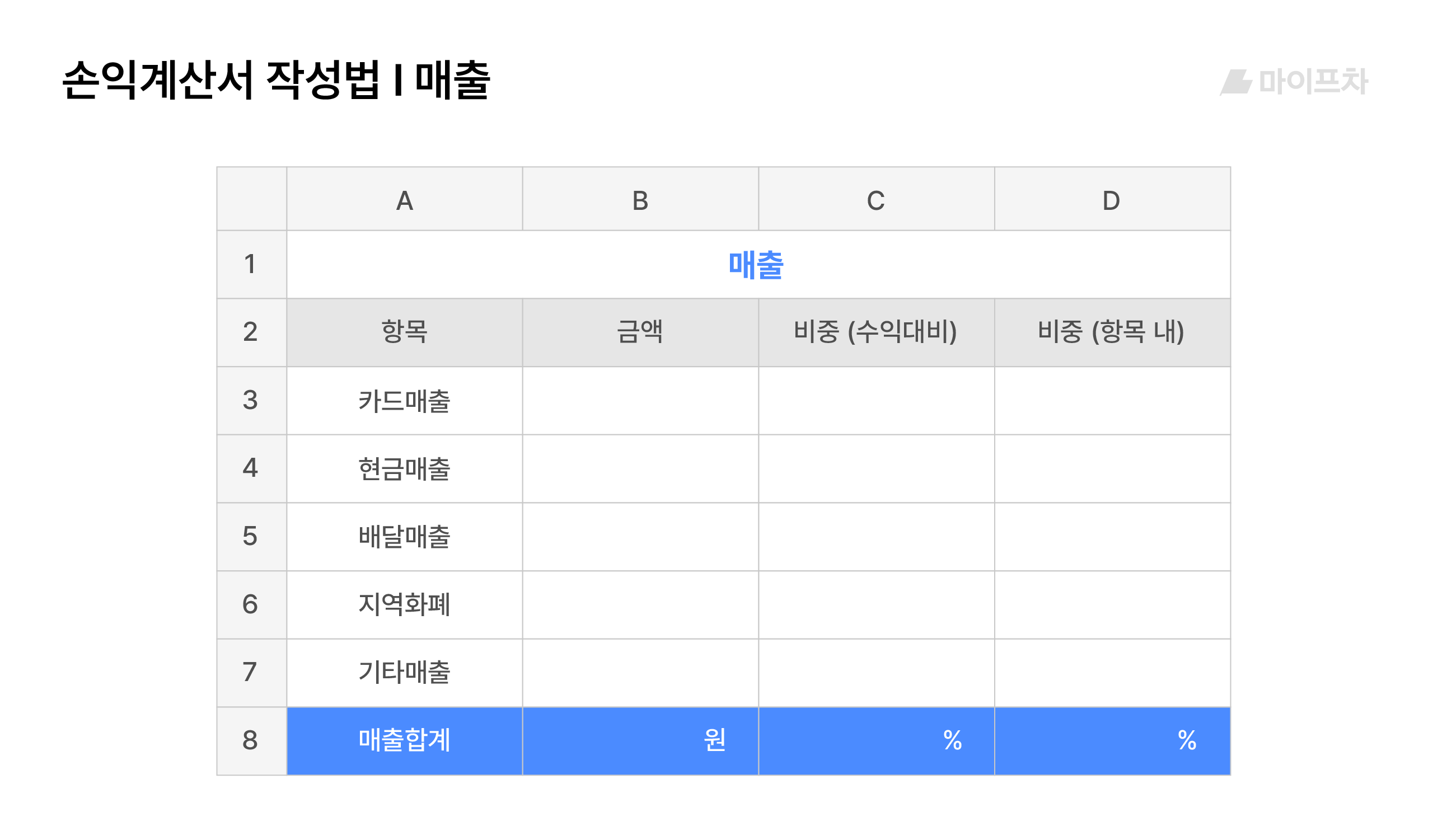This screenshot has width=1433, height=840.
Task: Click the 금액 header cell
Action: [x=640, y=332]
